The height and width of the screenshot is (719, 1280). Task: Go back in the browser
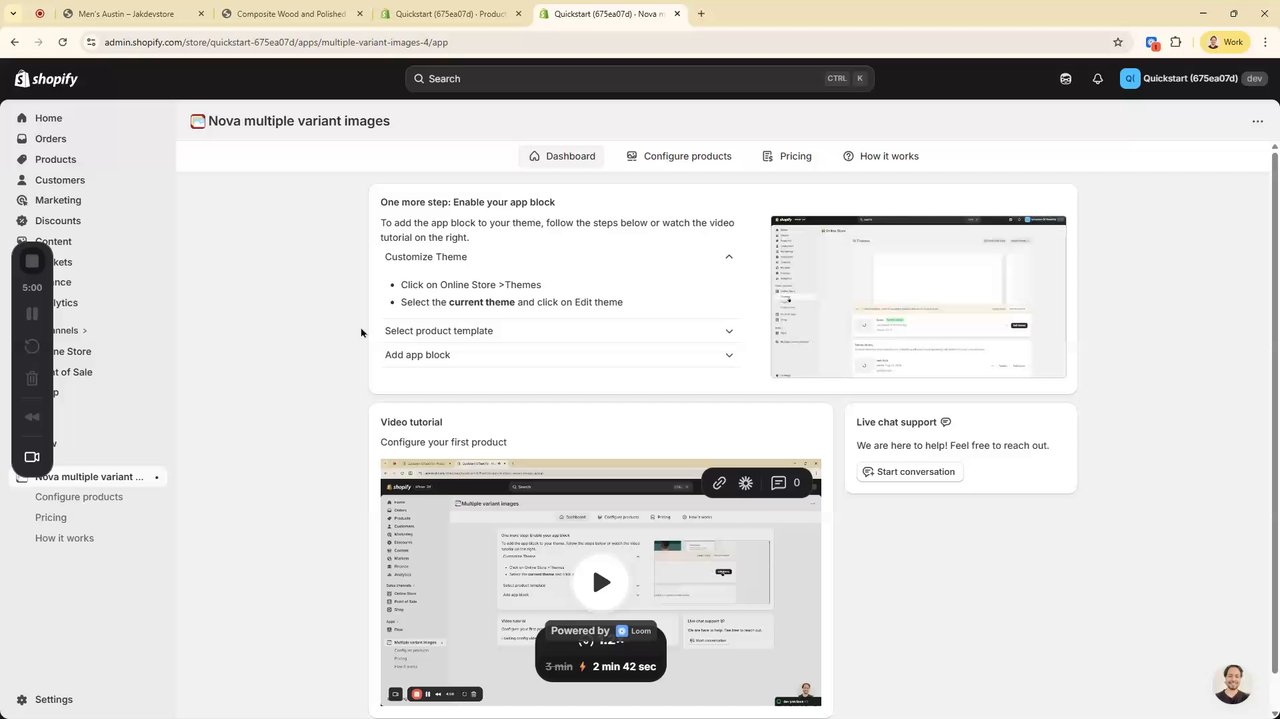(x=15, y=42)
